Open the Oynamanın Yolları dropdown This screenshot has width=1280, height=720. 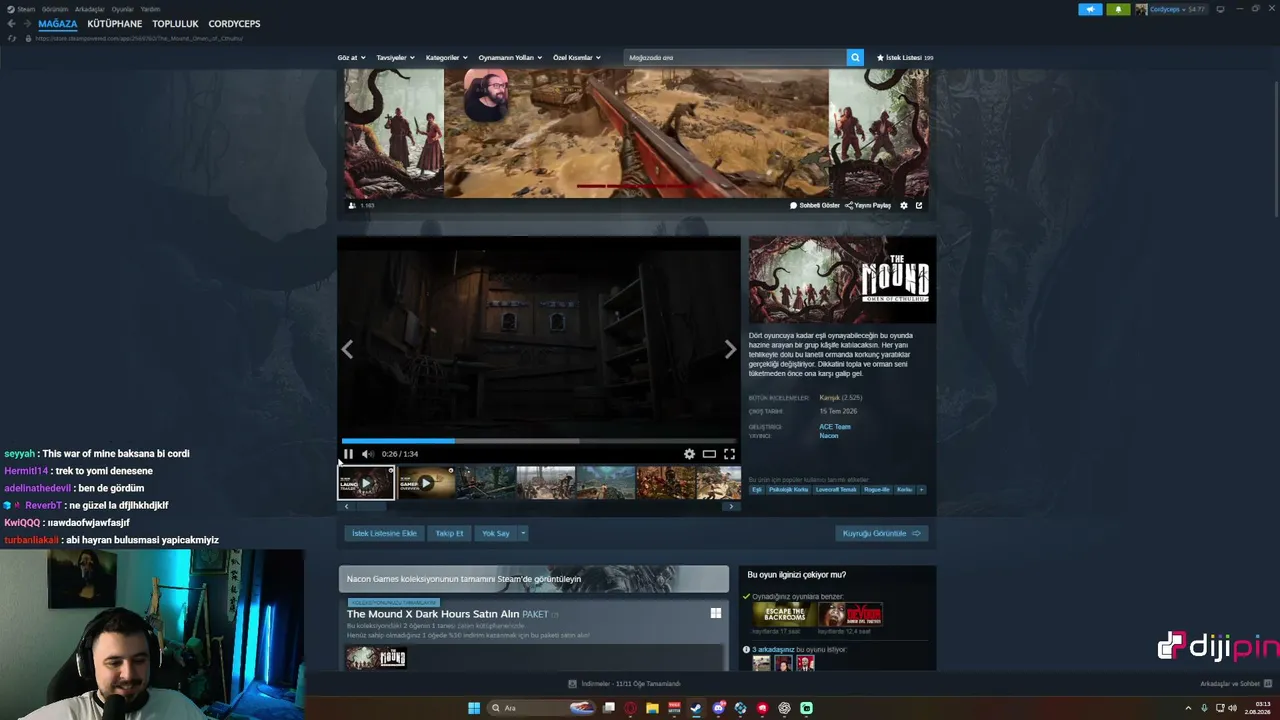coord(510,58)
